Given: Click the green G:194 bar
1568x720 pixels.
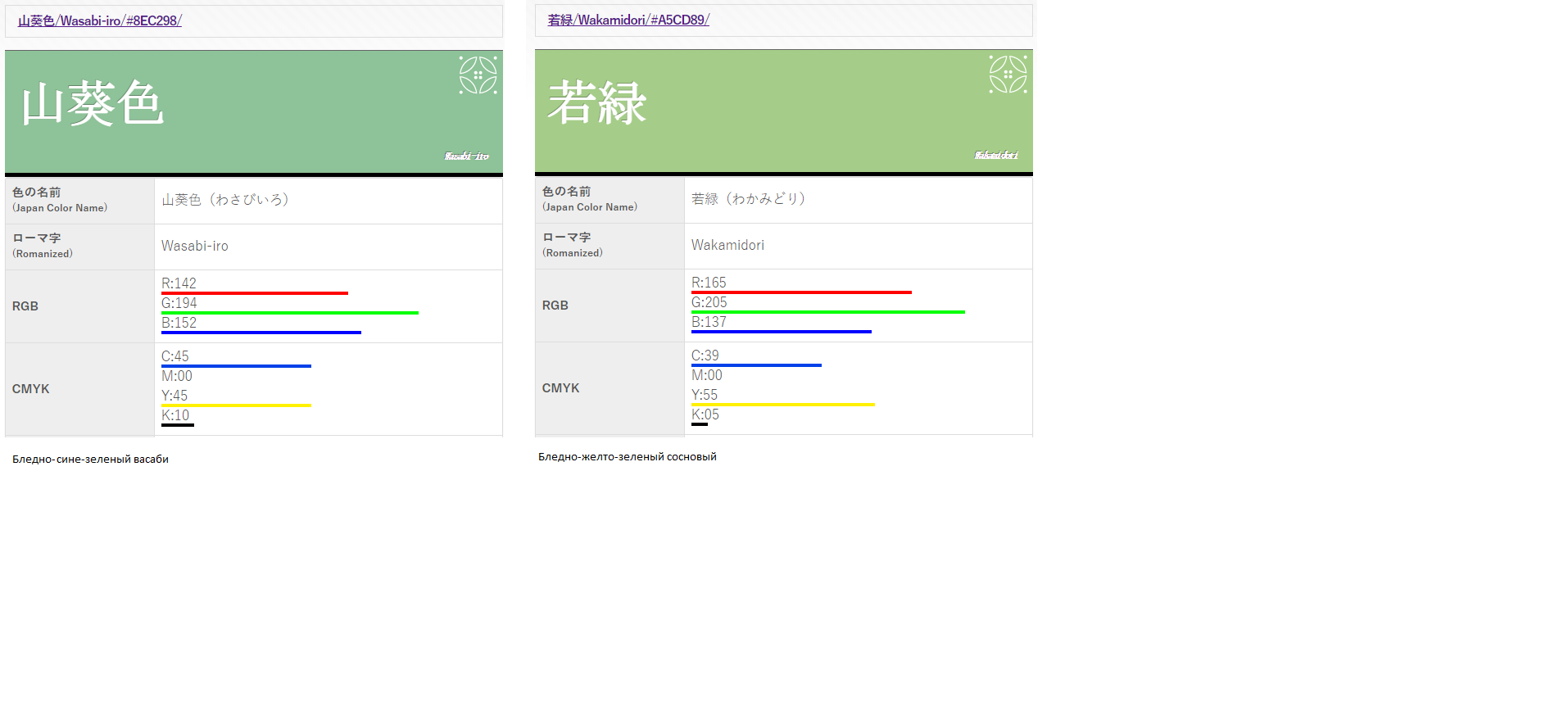Looking at the screenshot, I should [x=290, y=312].
